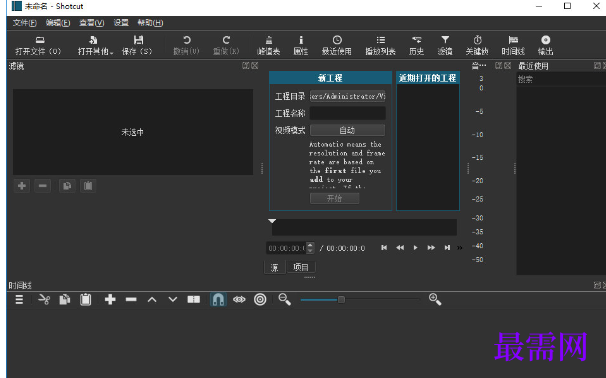Screen dimensions: 606x378
Task: Rewind the player
Action: click(x=400, y=248)
